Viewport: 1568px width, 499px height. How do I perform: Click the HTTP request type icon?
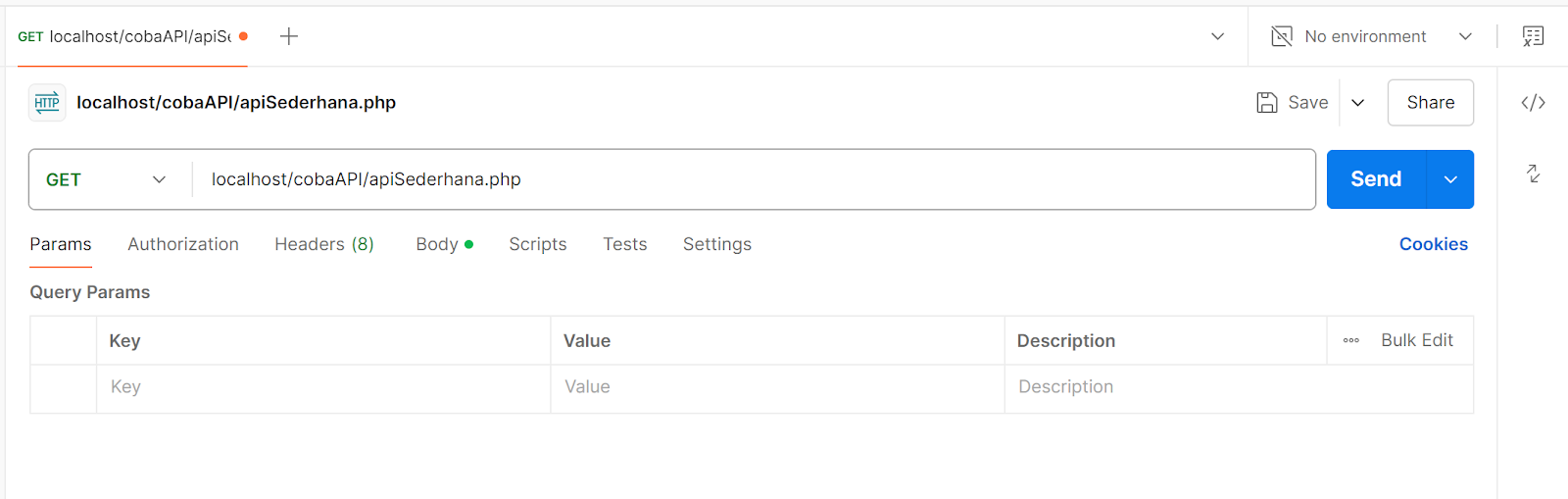click(47, 103)
